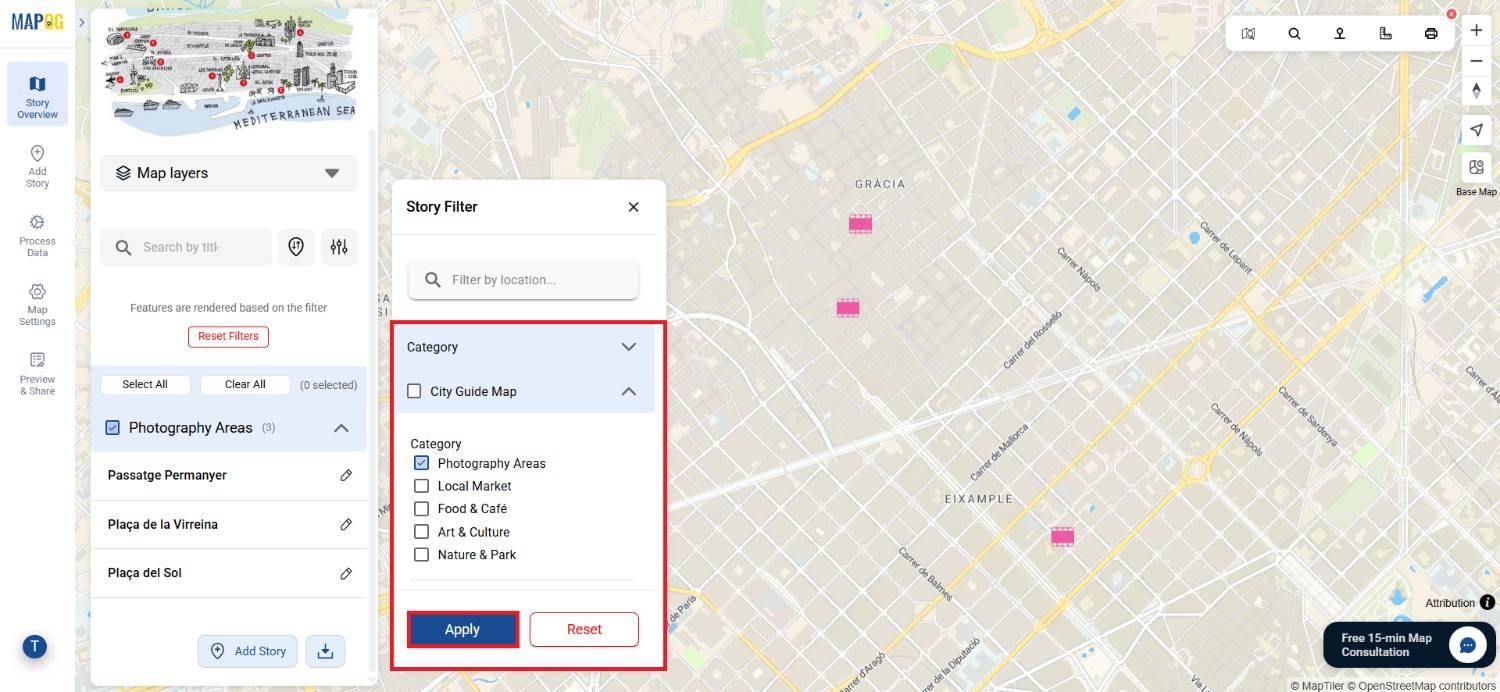The width and height of the screenshot is (1500, 692).
Task: Close the Story Filter dialog
Action: pos(633,207)
